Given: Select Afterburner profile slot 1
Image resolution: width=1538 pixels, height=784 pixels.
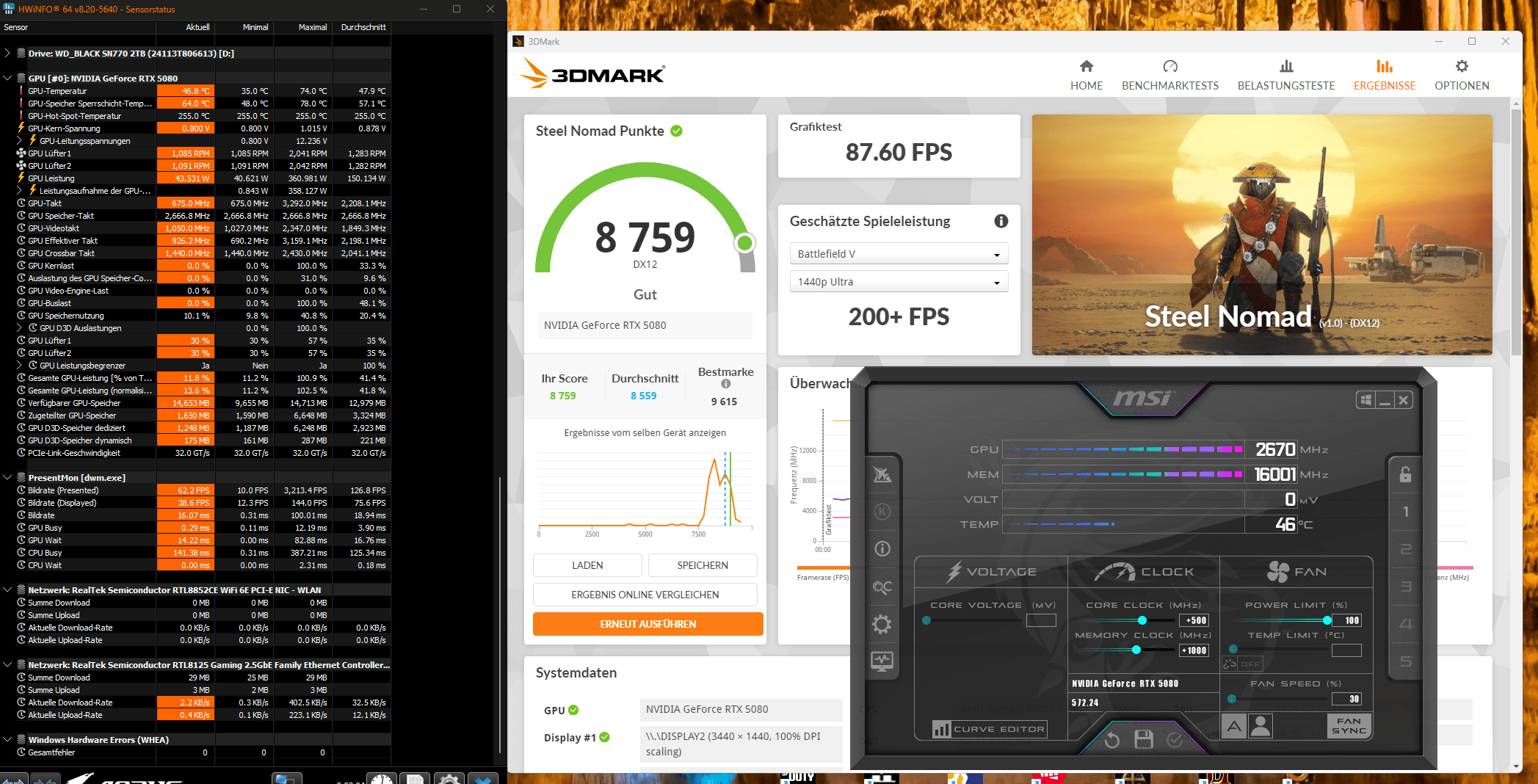Looking at the screenshot, I should click(x=1405, y=512).
